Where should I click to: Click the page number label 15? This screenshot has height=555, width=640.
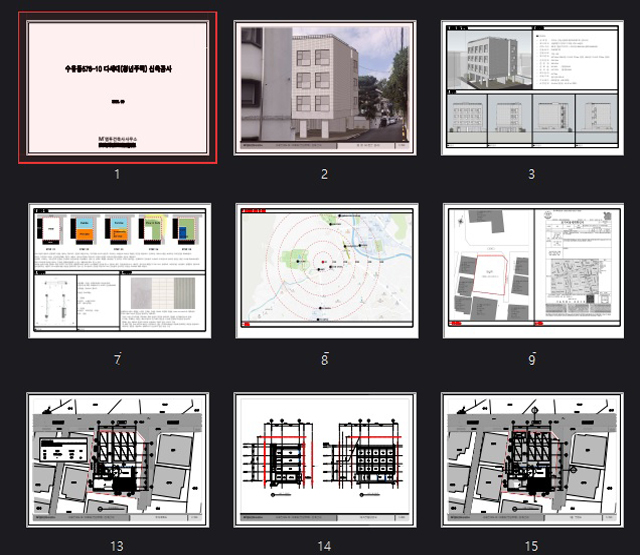tap(531, 546)
